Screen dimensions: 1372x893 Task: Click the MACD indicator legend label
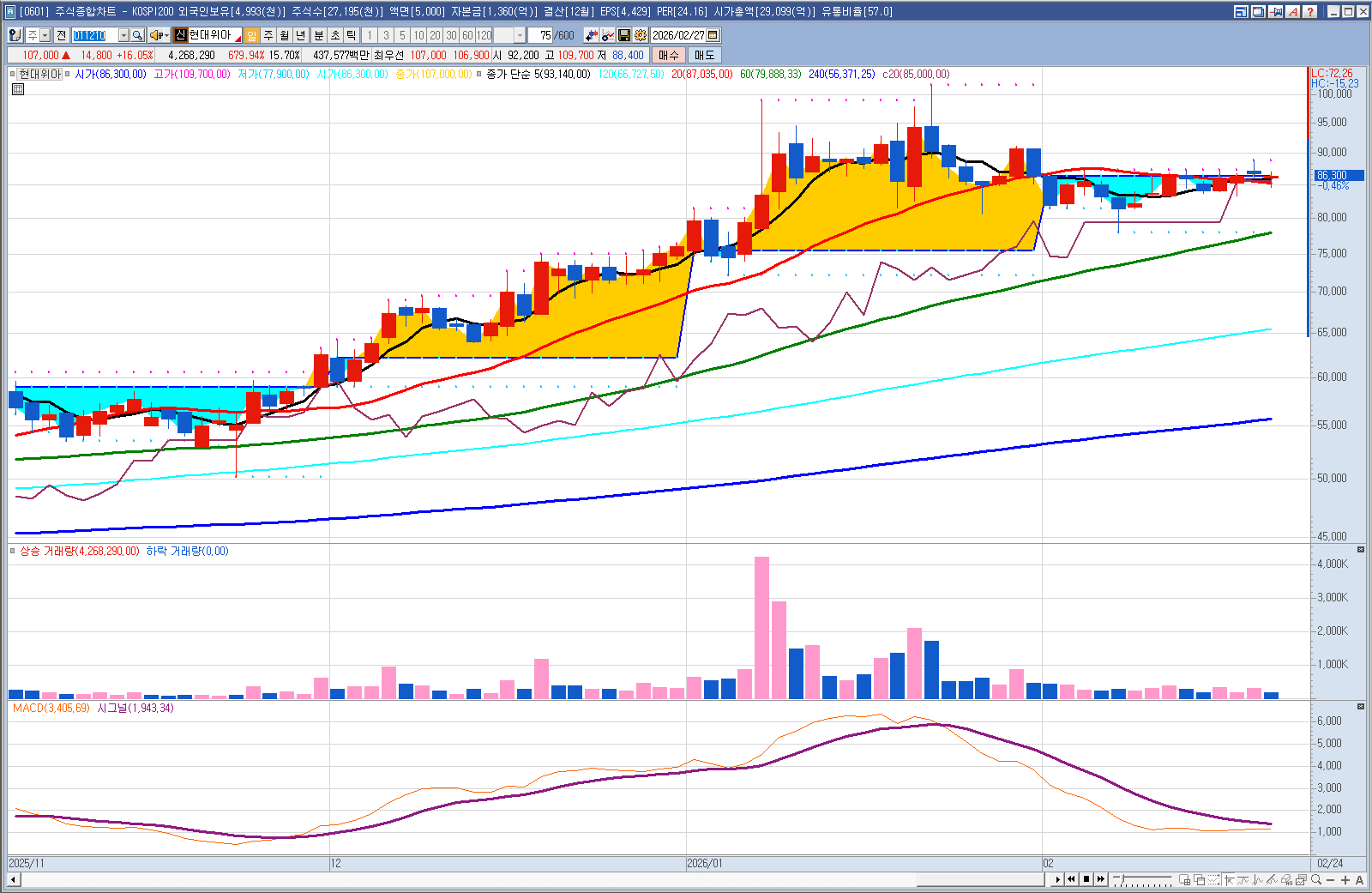point(51,709)
